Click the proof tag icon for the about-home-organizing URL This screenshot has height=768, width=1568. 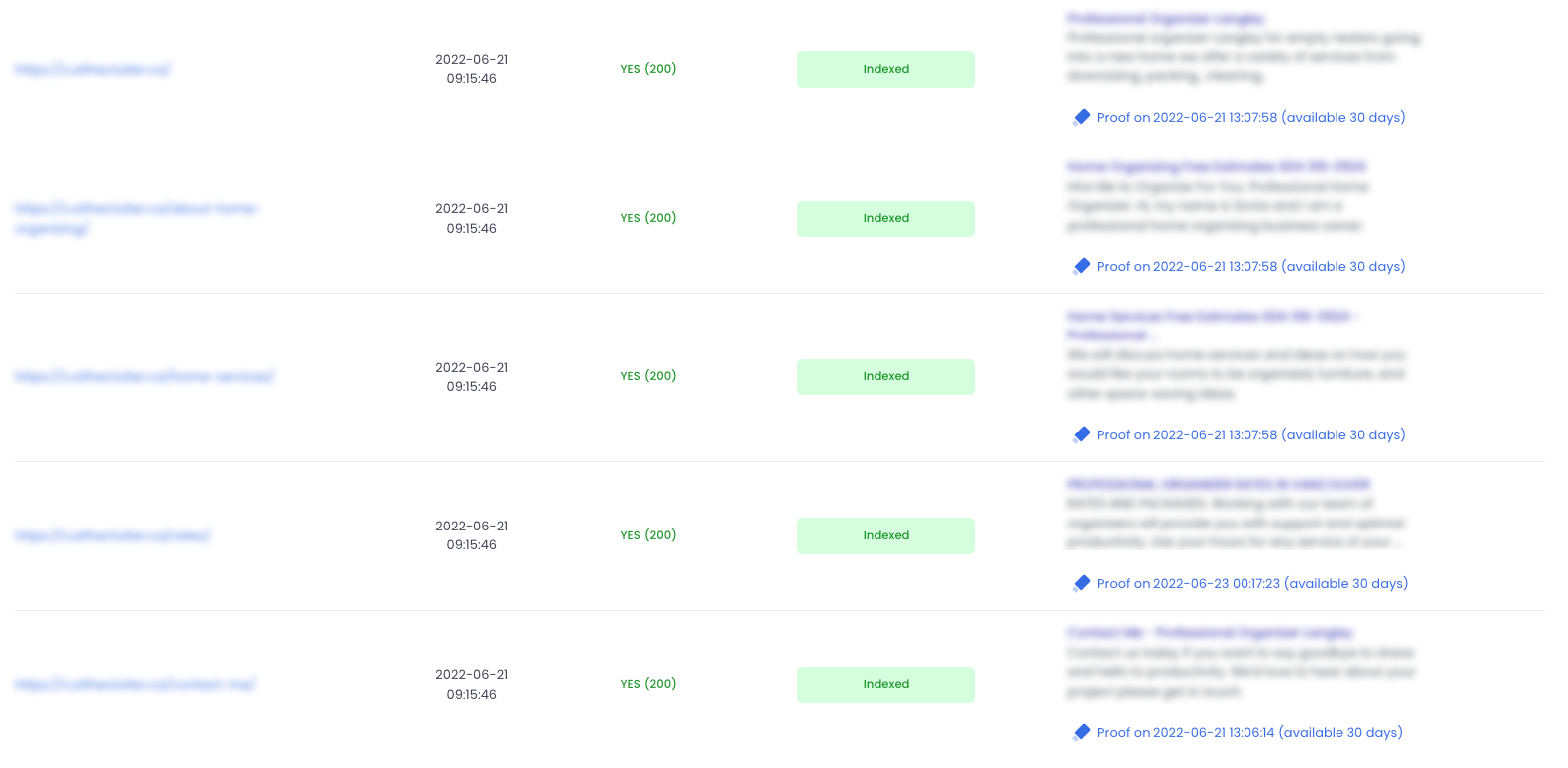pyautogui.click(x=1081, y=267)
